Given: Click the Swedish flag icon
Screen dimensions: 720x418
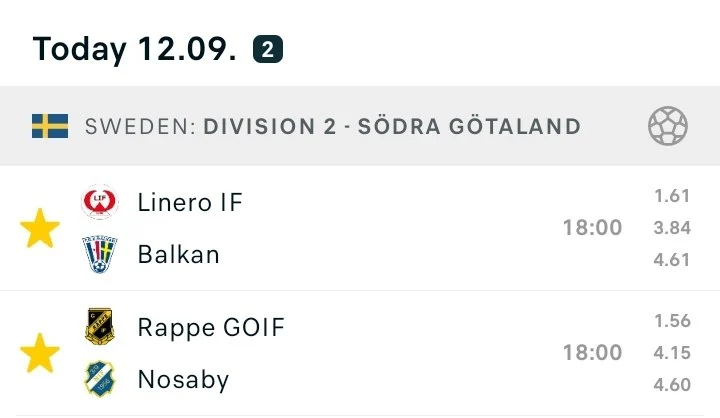Looking at the screenshot, I should [50, 126].
